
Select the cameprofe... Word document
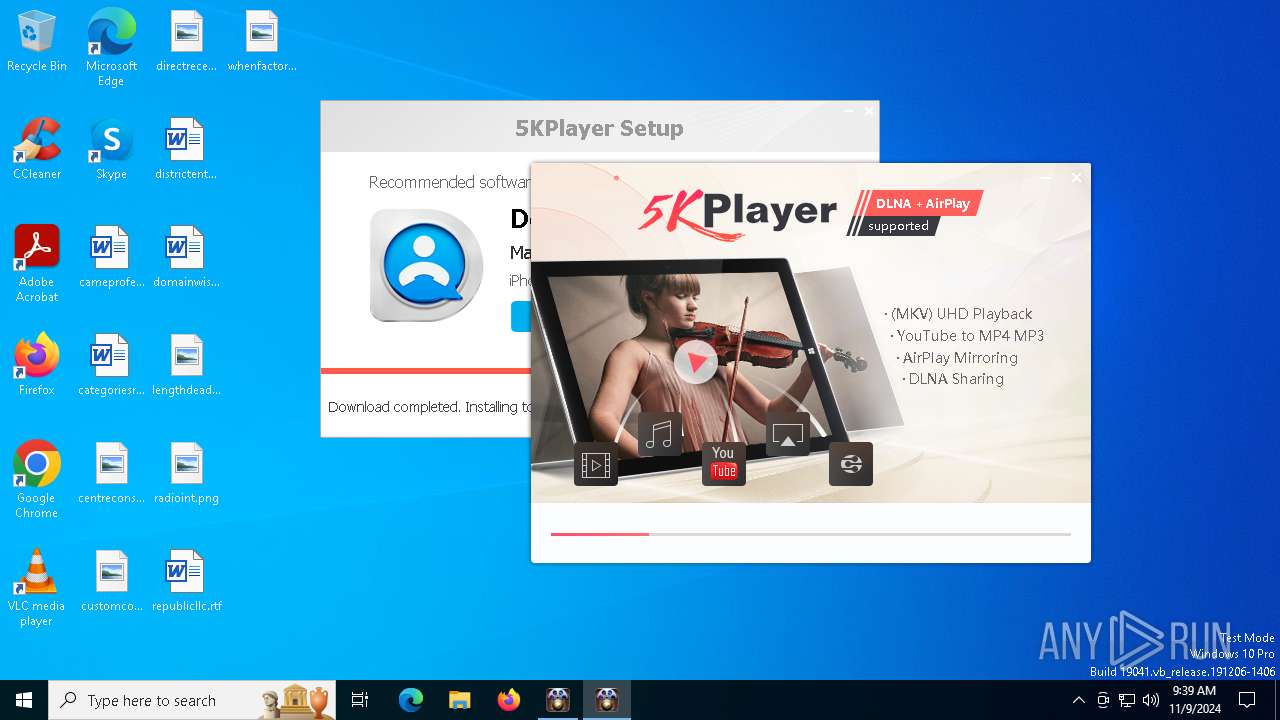point(111,257)
